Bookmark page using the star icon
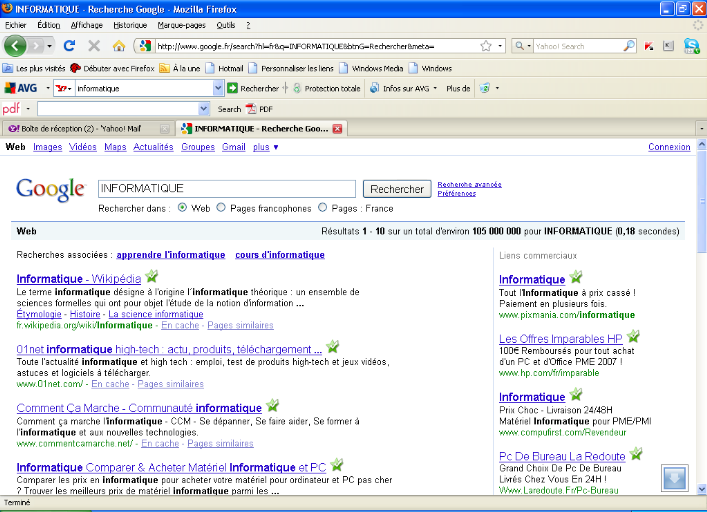 [x=486, y=46]
